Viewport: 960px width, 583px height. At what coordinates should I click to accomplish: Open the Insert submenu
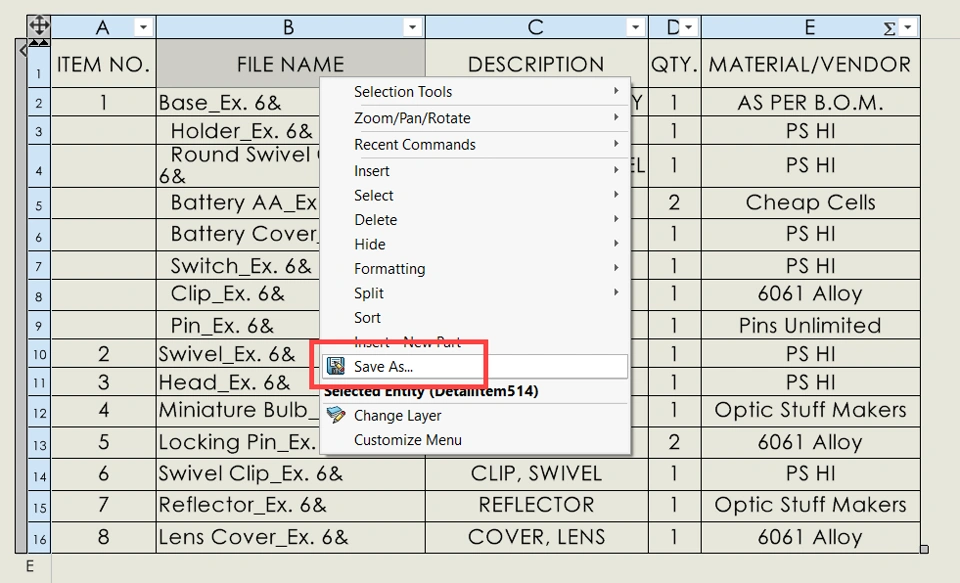[475, 171]
